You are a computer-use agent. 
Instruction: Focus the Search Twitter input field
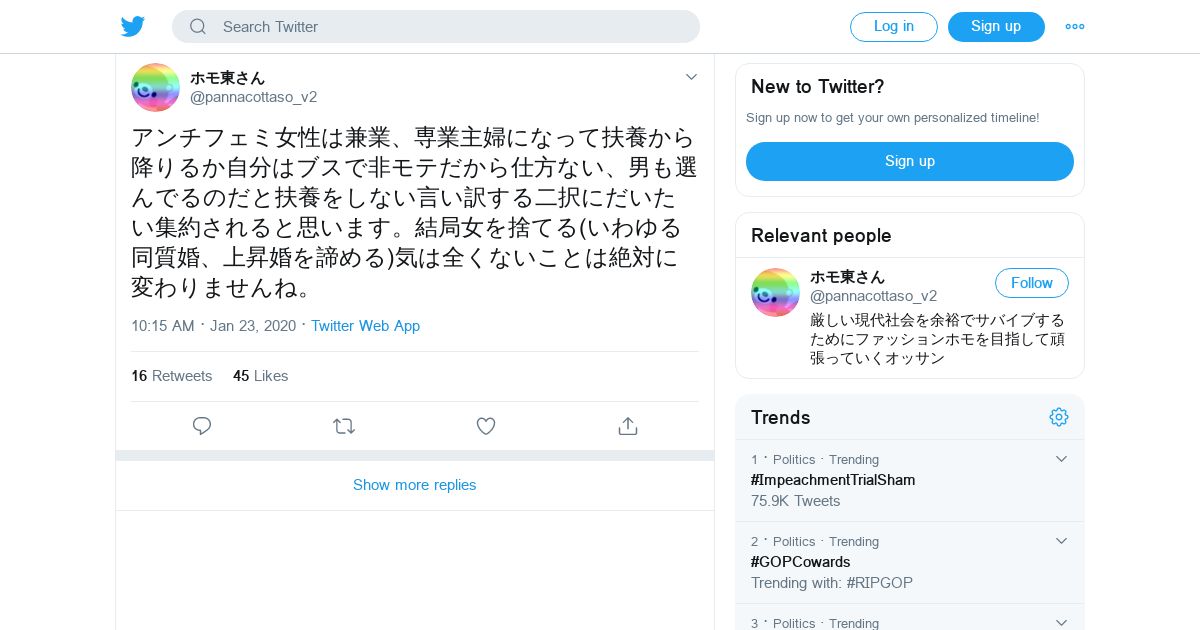(x=450, y=27)
